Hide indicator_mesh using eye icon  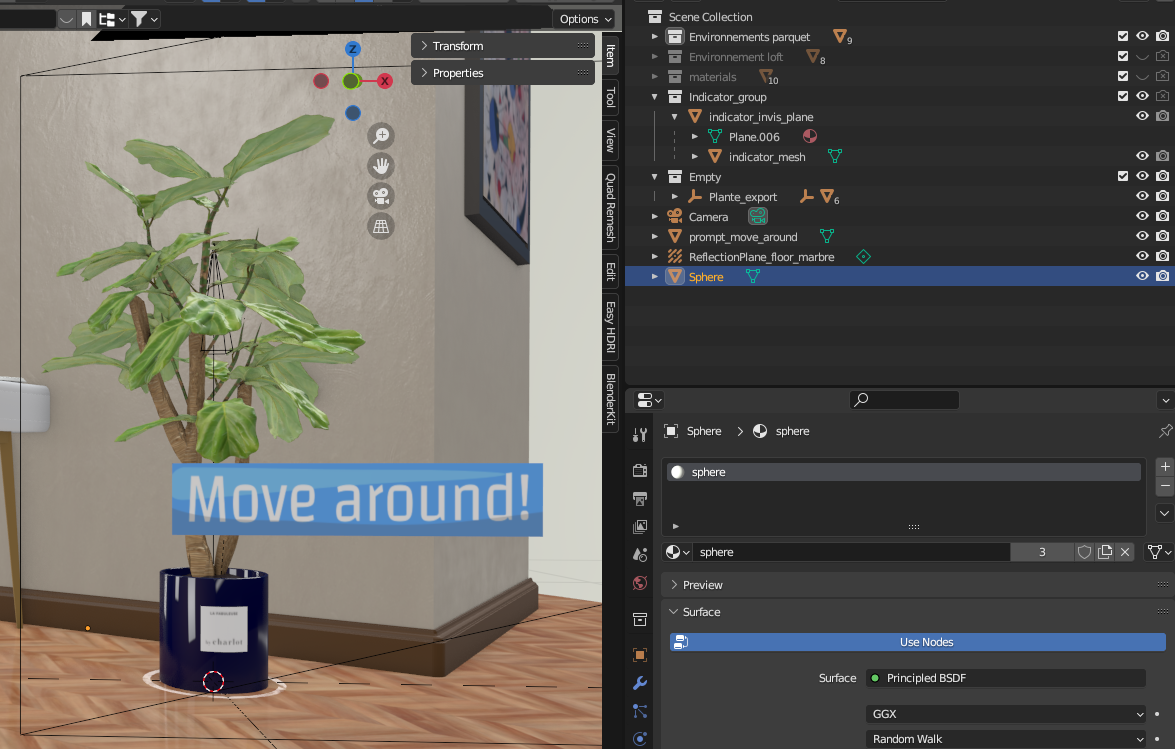(1142, 156)
